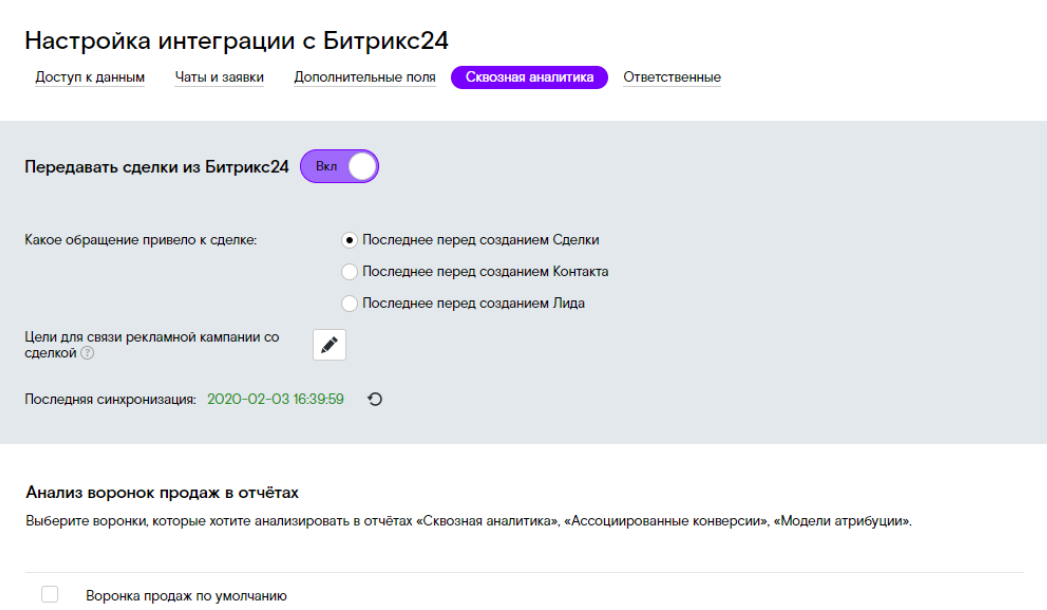This screenshot has width=1047, height=610.
Task: Toggle the Передавать сделки из Битрикс24 switch
Action: click(x=339, y=166)
